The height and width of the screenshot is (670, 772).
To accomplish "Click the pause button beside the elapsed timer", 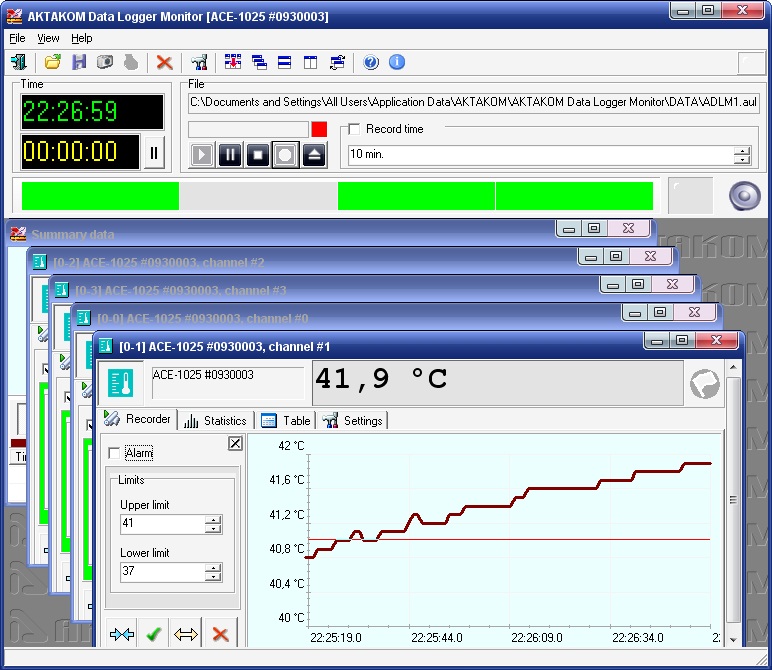I will click(x=154, y=153).
